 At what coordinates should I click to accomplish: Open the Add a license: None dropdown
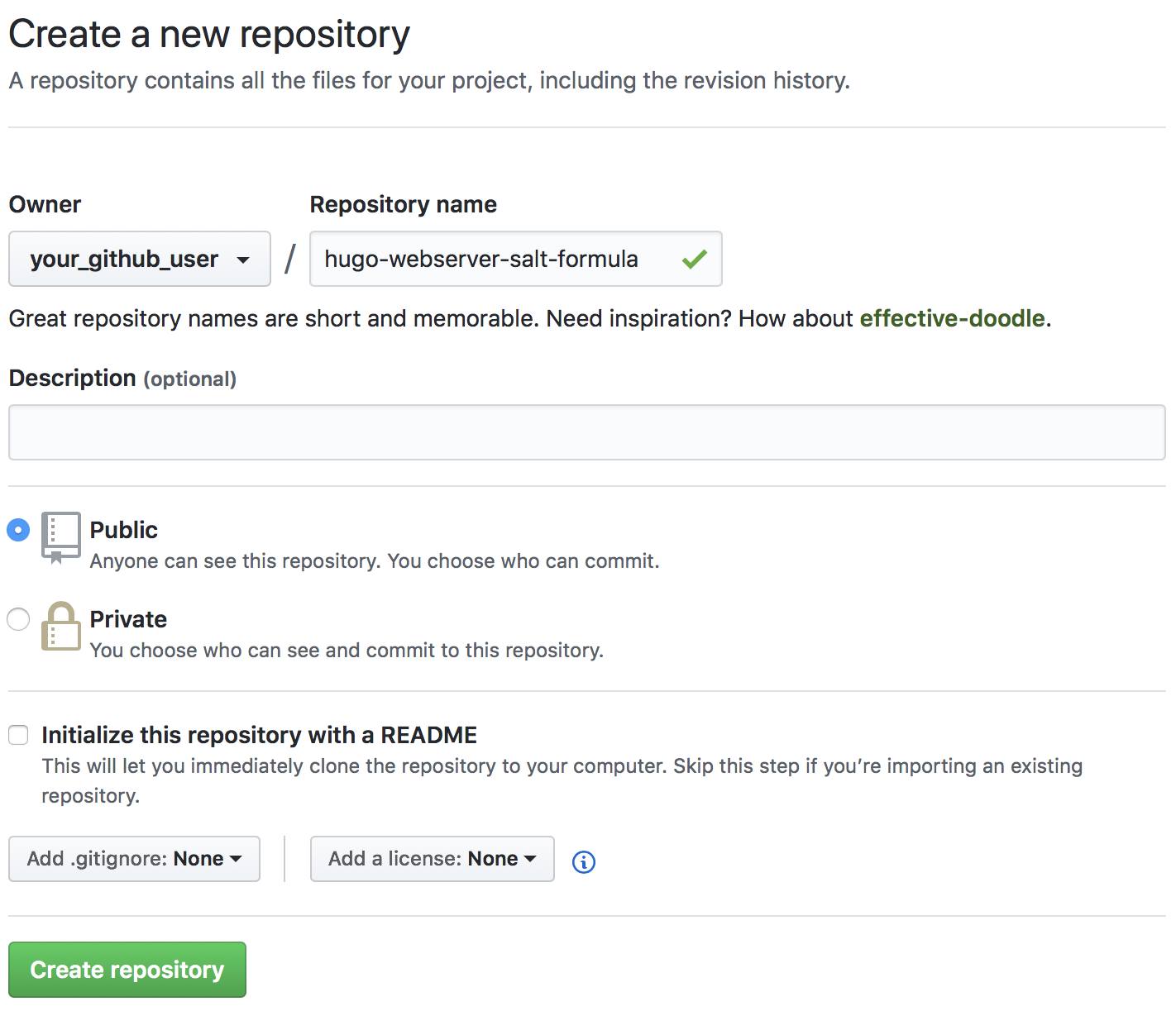[x=431, y=859]
